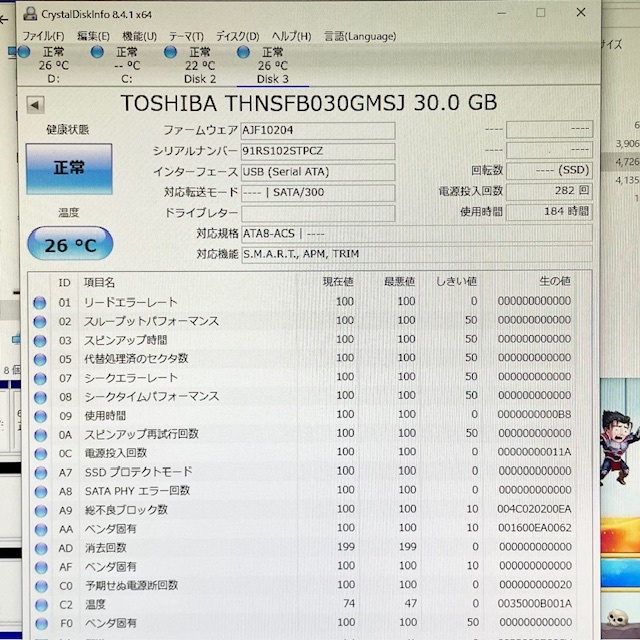Viewport: 640px width, 640px height.
Task: Click status circle for AD 消去回数
Action: 41,549
